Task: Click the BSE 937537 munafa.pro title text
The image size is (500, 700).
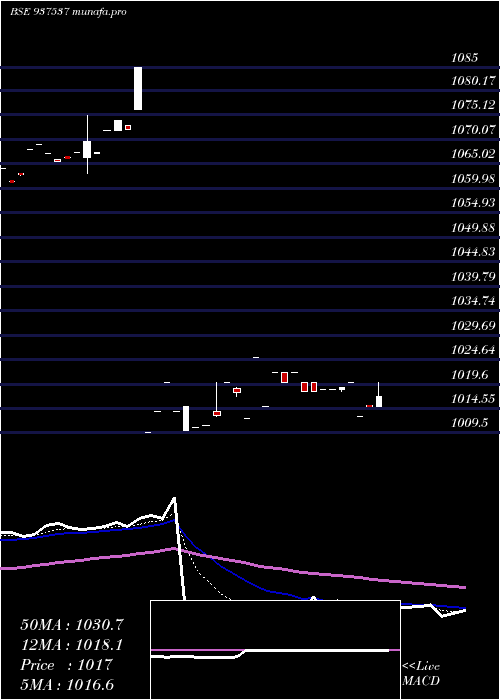Action: (x=68, y=12)
